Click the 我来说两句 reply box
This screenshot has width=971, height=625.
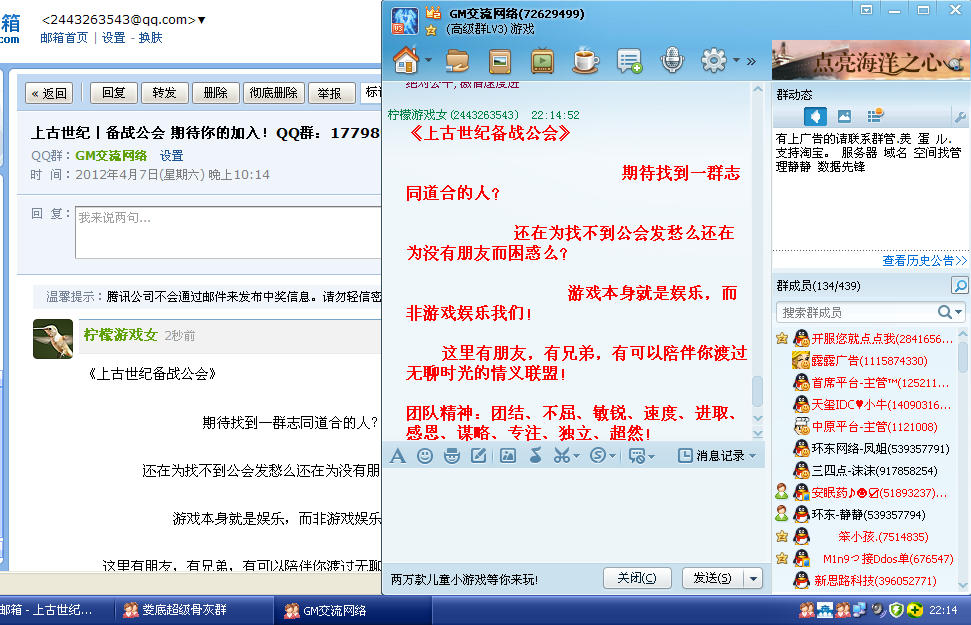click(228, 232)
